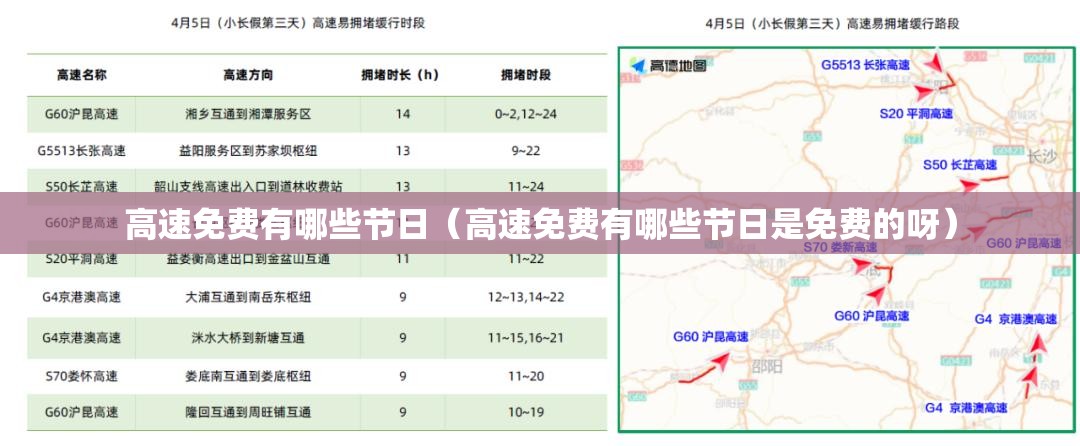Image resolution: width=1080 pixels, height=446 pixels.
Task: Click the 高德地图 logo on the map
Action: coord(668,65)
